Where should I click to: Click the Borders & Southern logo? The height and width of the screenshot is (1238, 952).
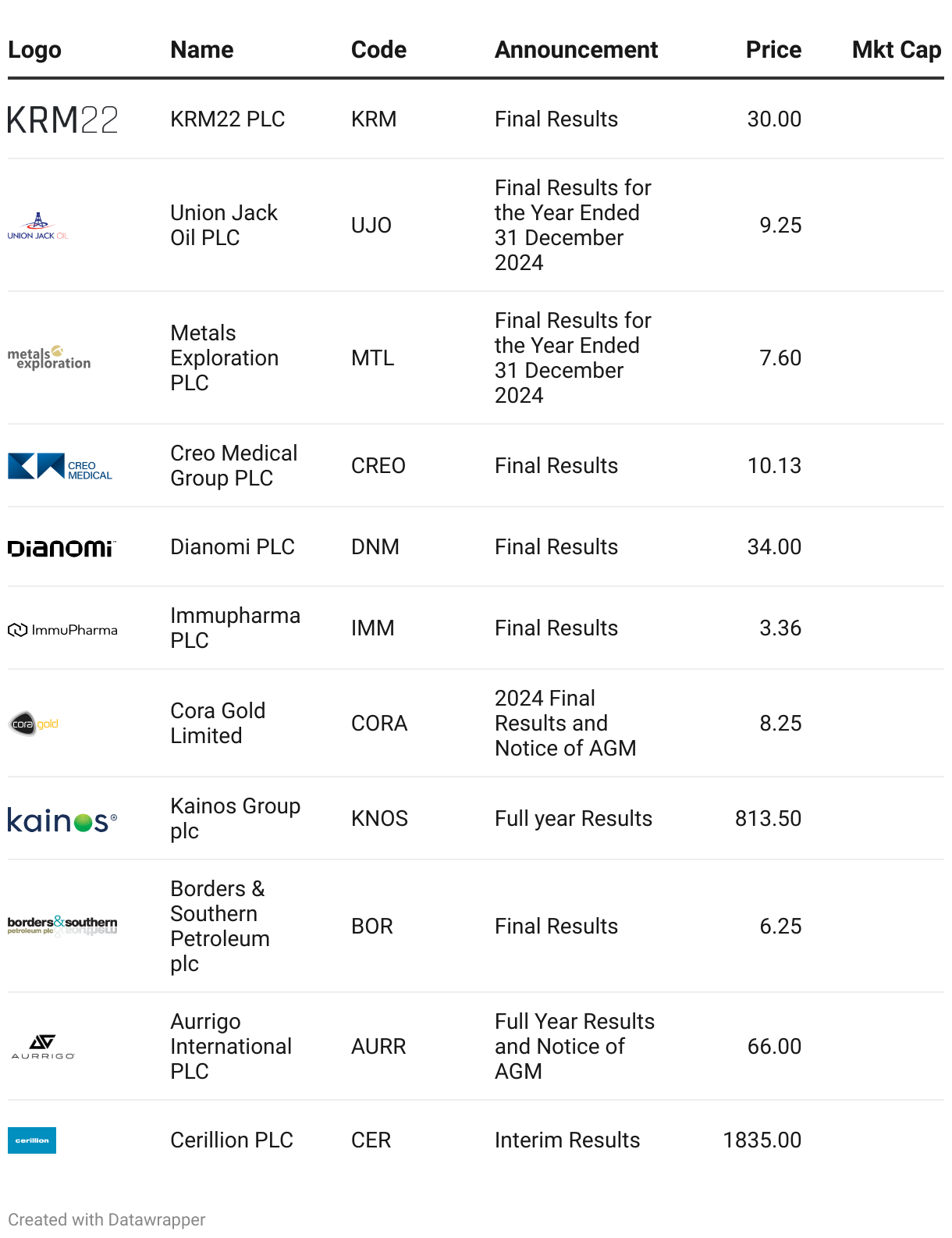62,926
